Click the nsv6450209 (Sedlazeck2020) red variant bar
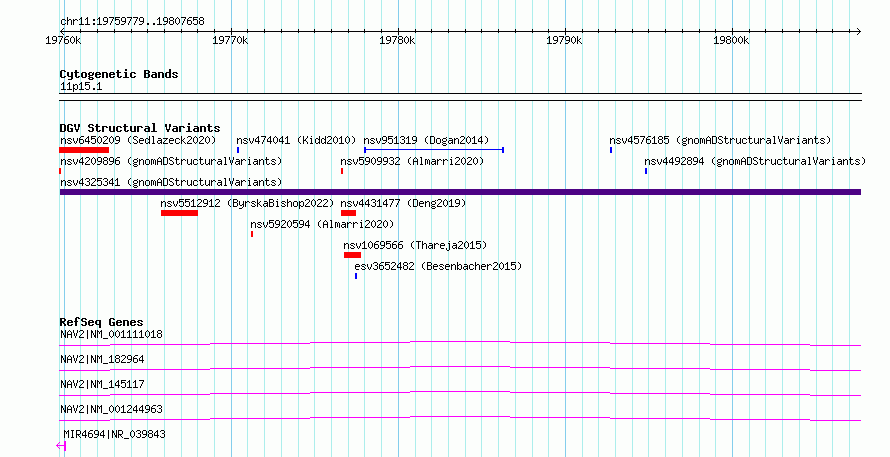This screenshot has height=457, width=890. point(84,150)
